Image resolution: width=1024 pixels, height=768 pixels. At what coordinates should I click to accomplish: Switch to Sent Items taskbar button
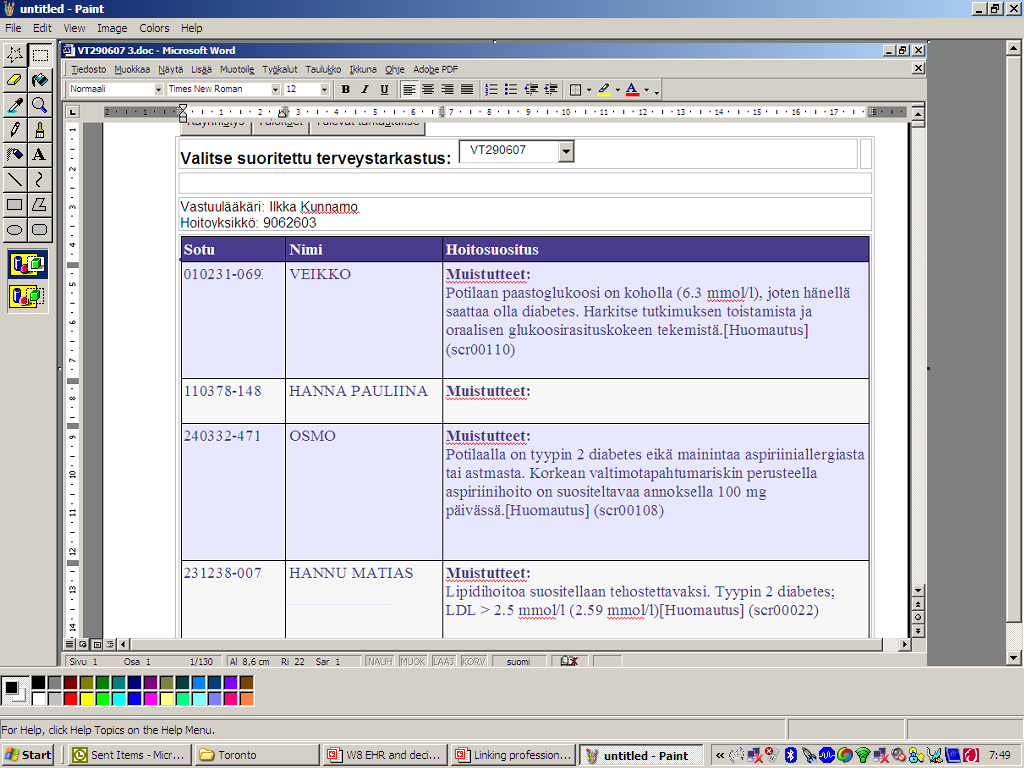(x=130, y=755)
